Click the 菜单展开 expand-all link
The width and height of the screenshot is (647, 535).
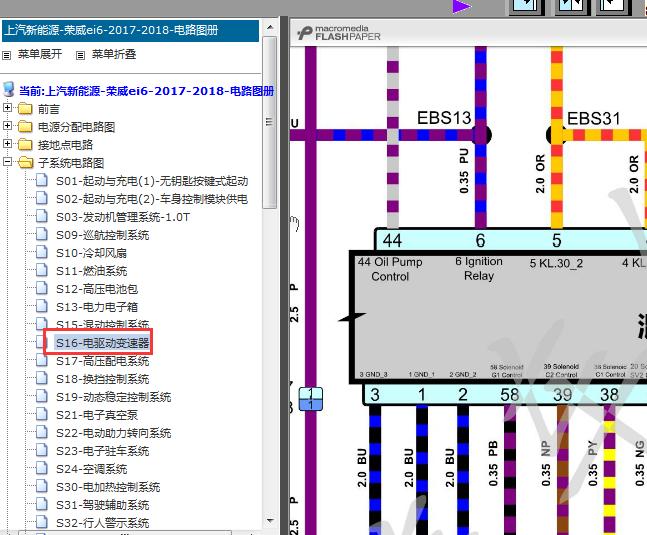pos(40,54)
